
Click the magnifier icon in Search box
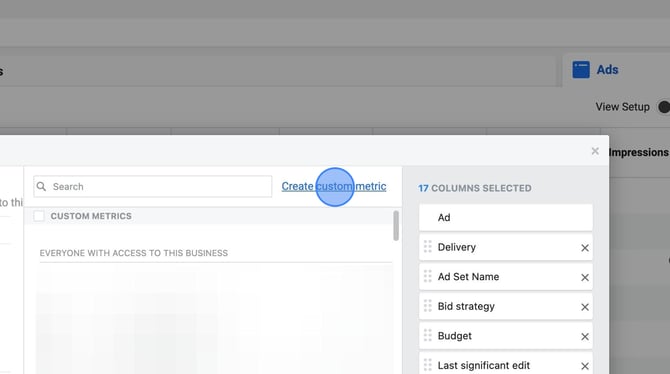click(x=41, y=186)
